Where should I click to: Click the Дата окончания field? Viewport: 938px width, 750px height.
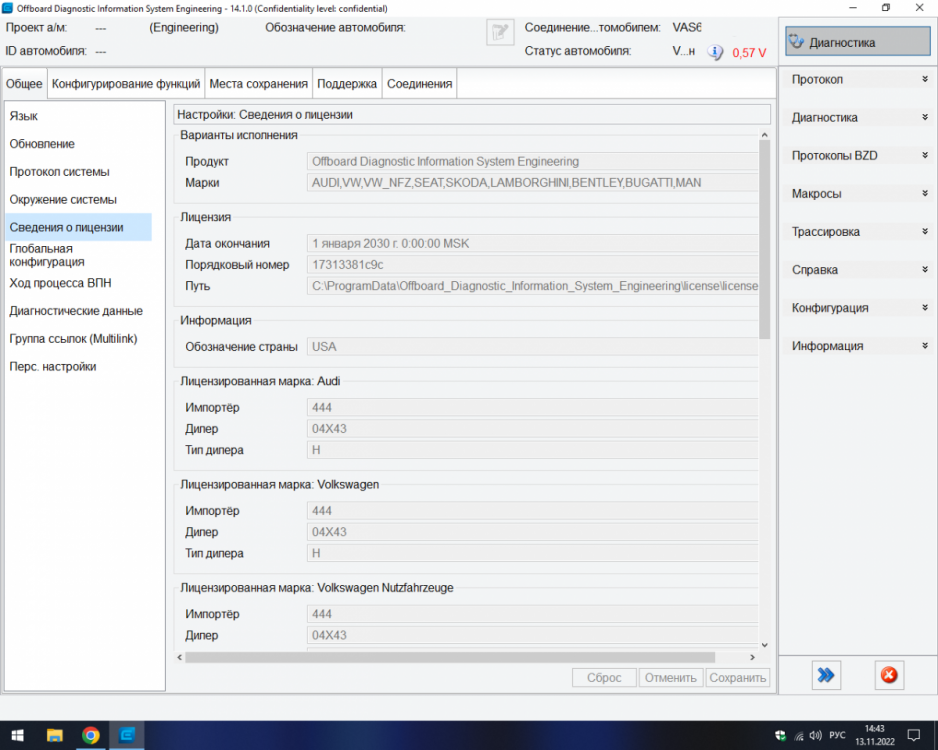pyautogui.click(x=532, y=243)
